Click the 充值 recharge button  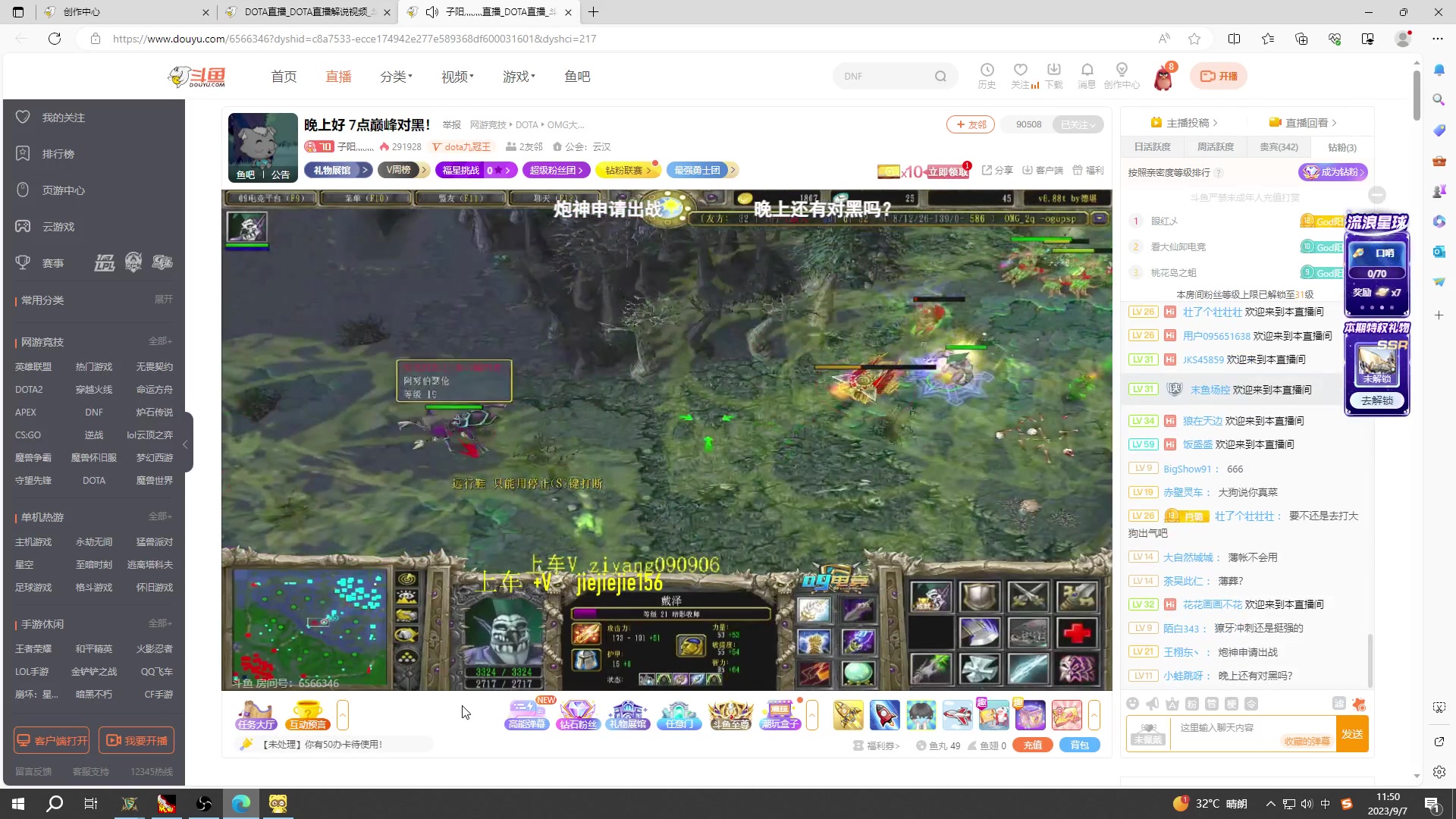click(1033, 745)
